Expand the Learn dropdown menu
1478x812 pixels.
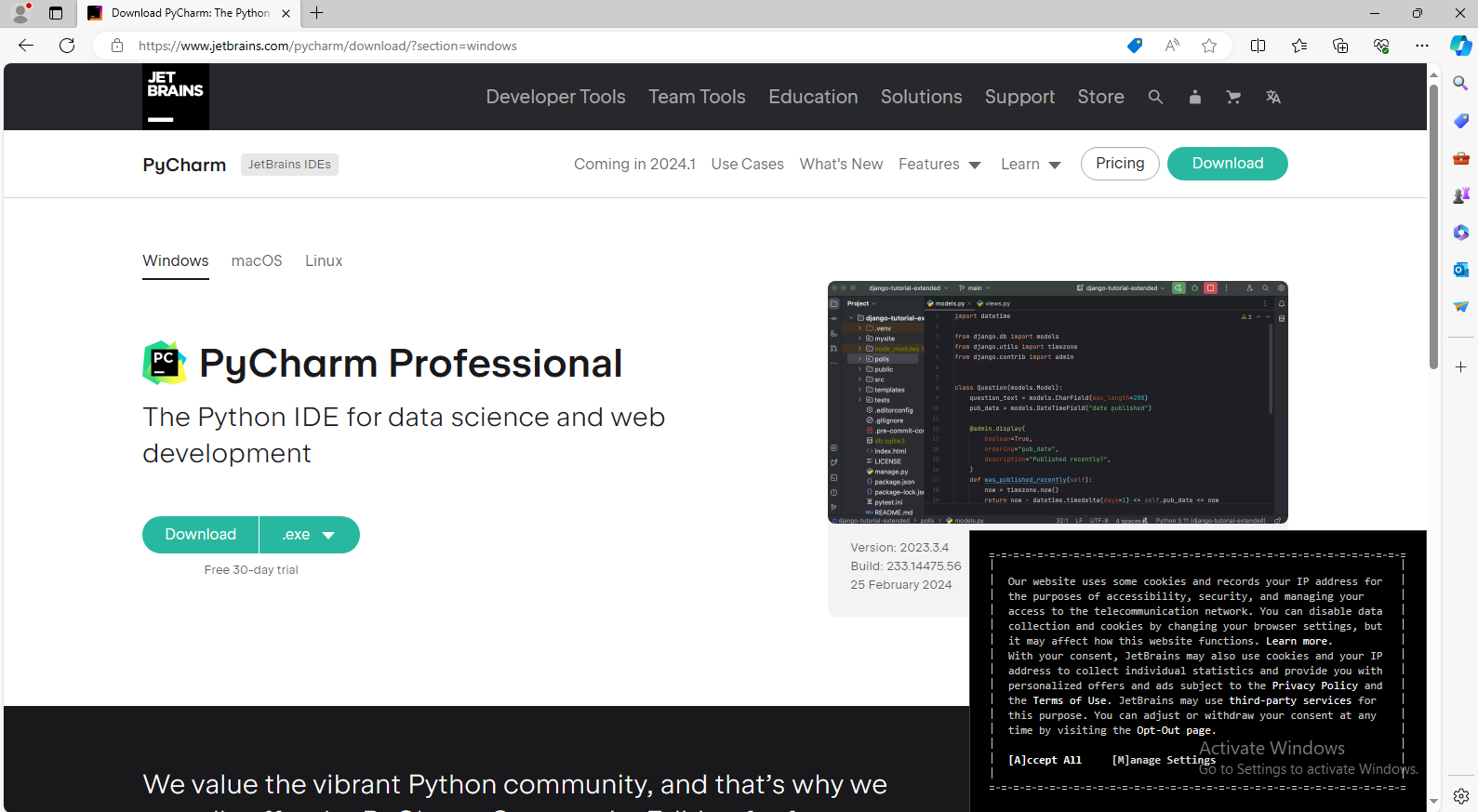pyautogui.click(x=1030, y=165)
